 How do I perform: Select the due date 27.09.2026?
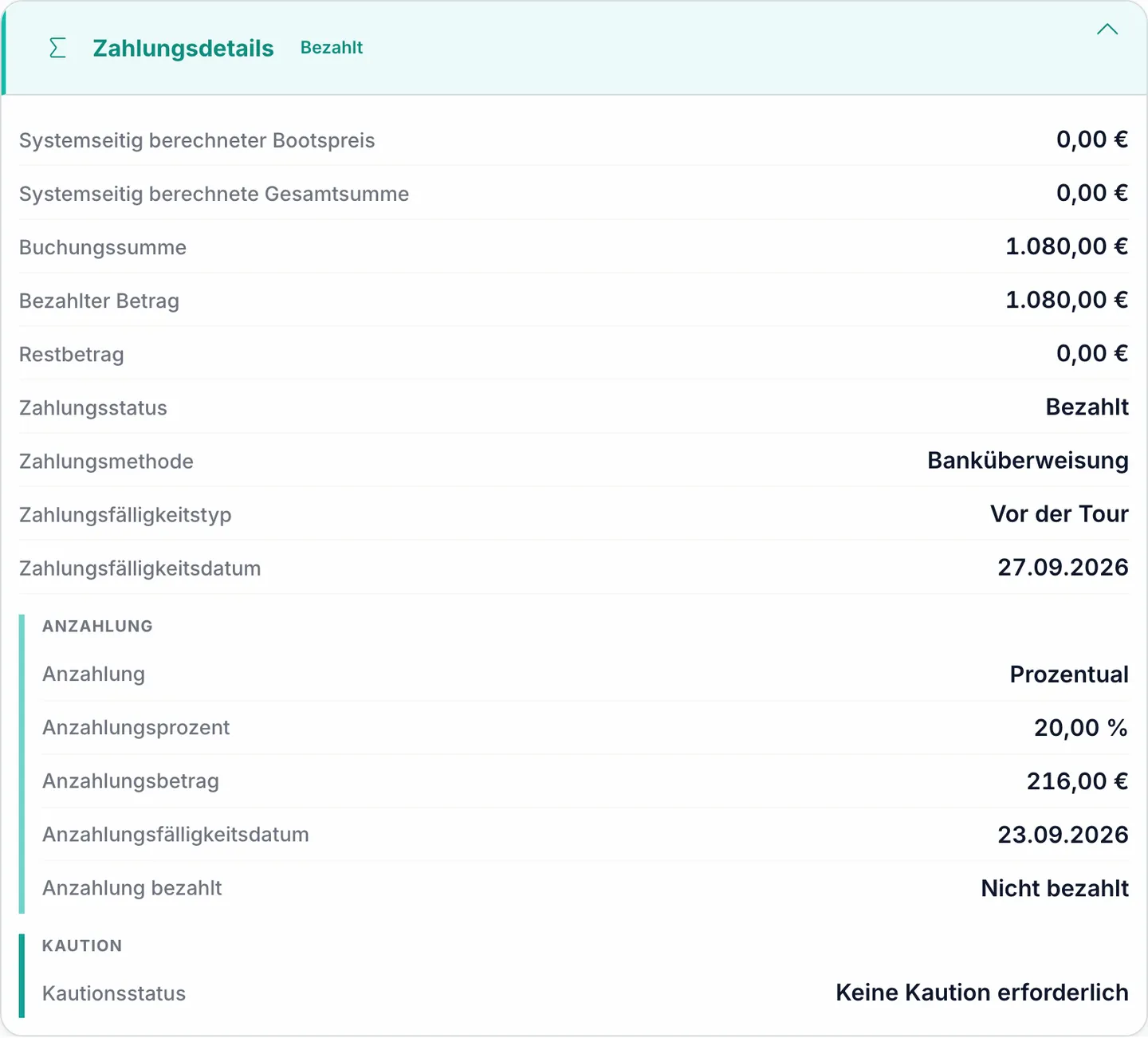click(x=1063, y=567)
